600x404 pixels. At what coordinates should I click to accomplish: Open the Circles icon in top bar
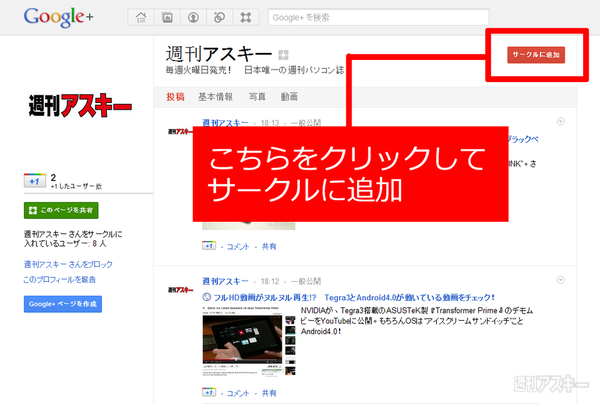pyautogui.click(x=219, y=17)
